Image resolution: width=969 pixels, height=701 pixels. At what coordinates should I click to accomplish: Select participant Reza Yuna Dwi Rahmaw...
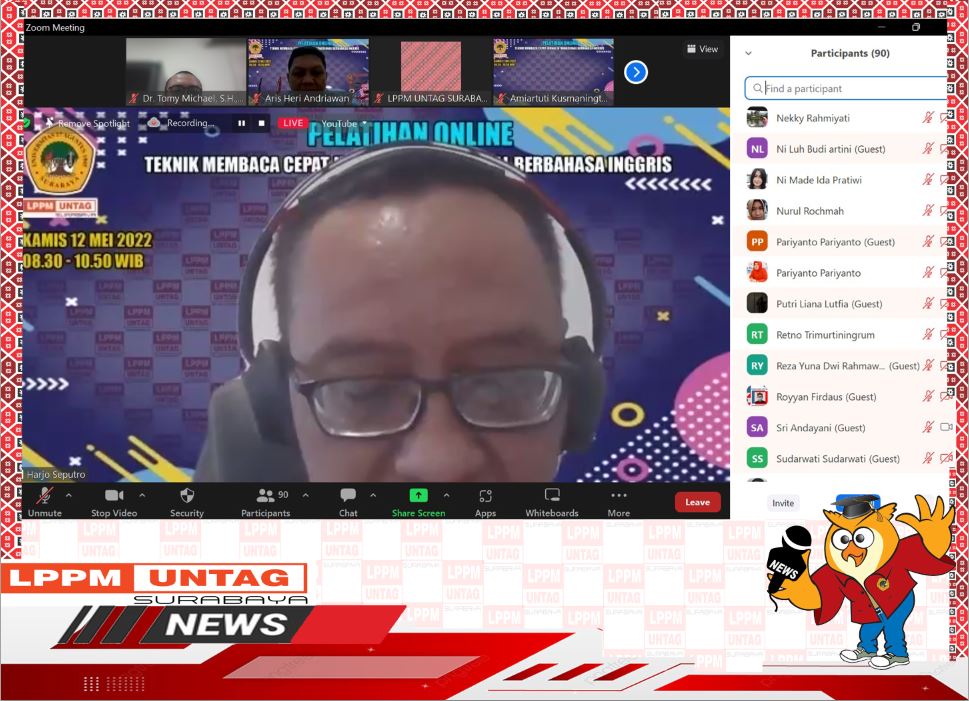pos(839,365)
